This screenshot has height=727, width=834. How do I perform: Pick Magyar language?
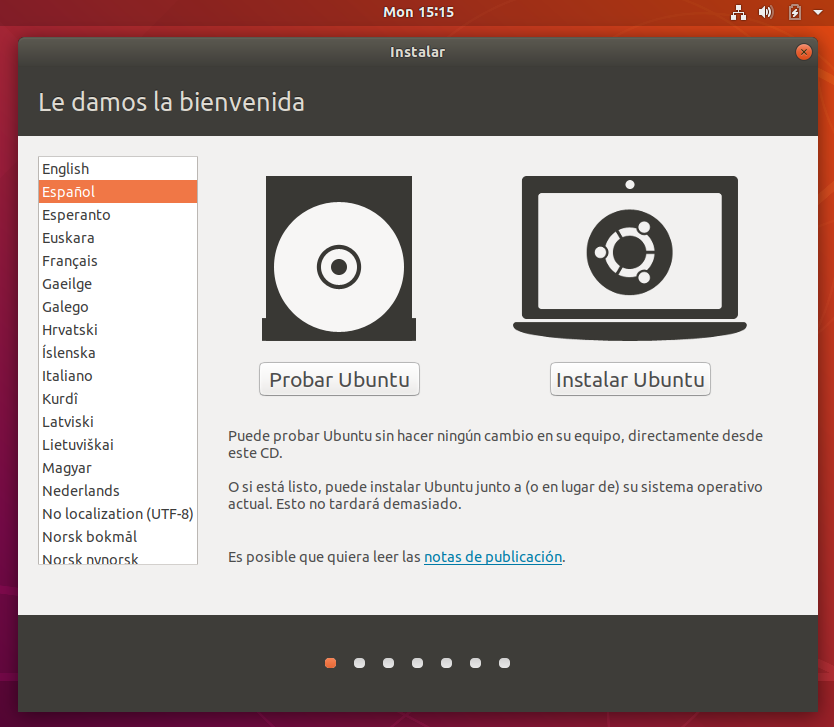pos(118,467)
